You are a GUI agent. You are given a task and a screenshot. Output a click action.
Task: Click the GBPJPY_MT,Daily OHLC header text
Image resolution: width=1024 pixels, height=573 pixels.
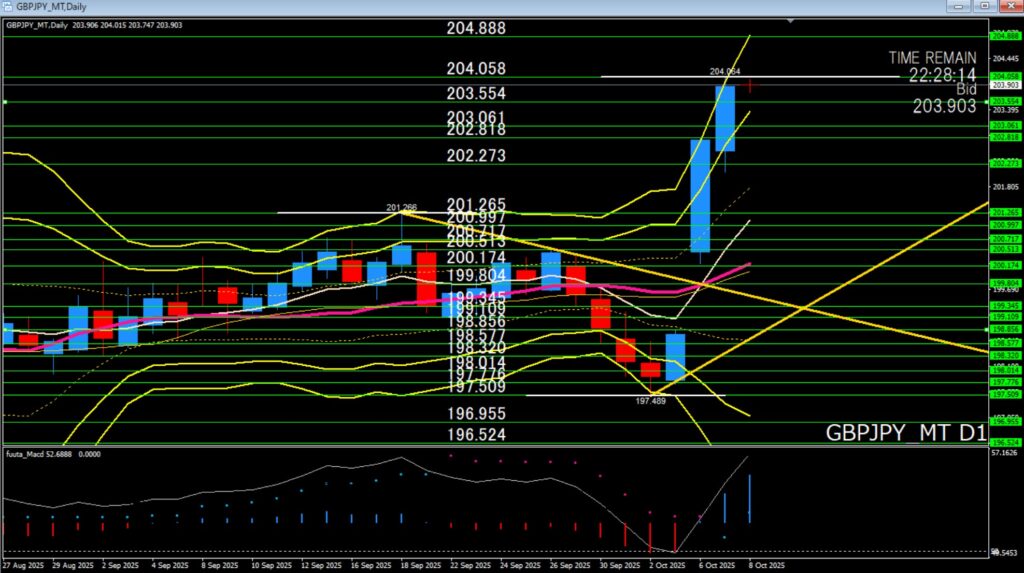point(100,26)
